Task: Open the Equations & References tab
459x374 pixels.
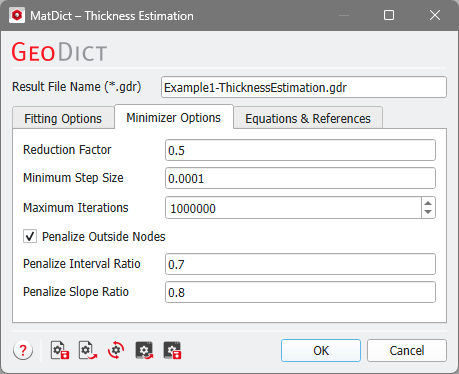Action: click(x=308, y=118)
